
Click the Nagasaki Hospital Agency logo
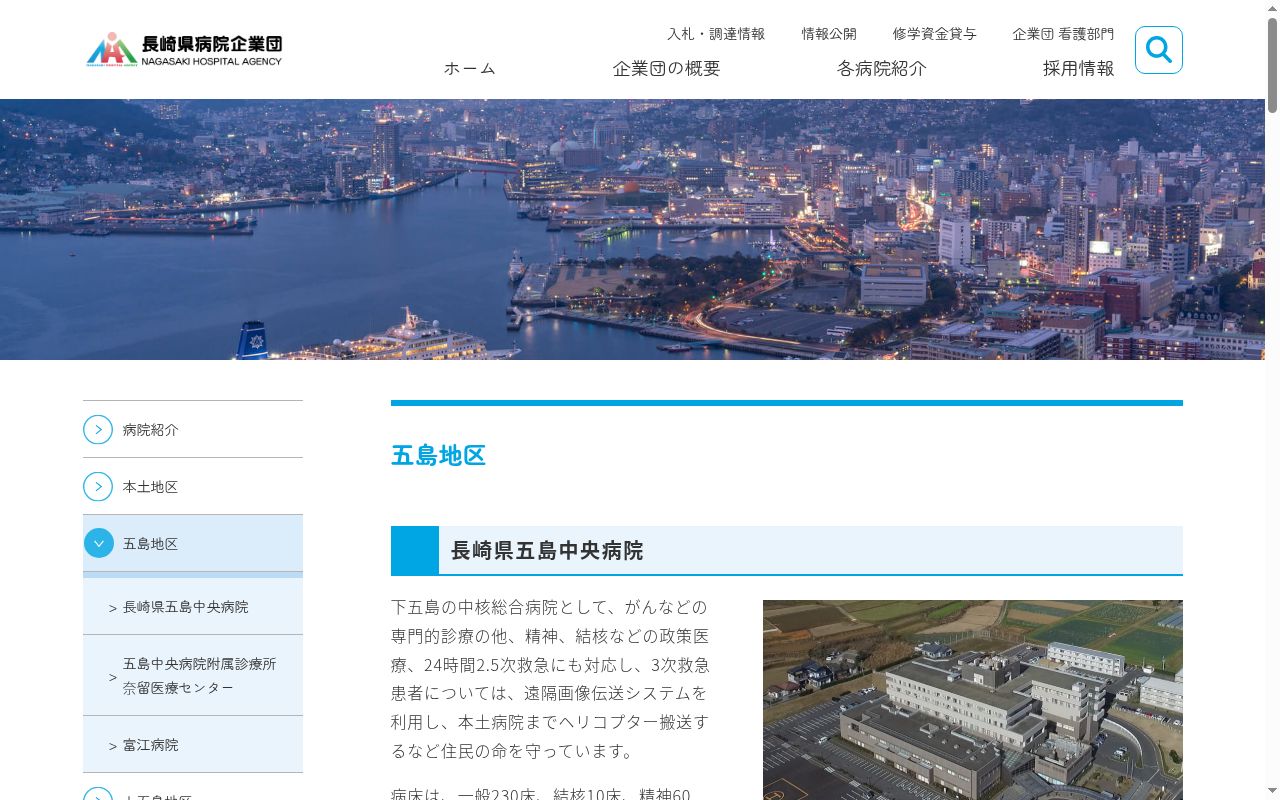click(x=184, y=49)
